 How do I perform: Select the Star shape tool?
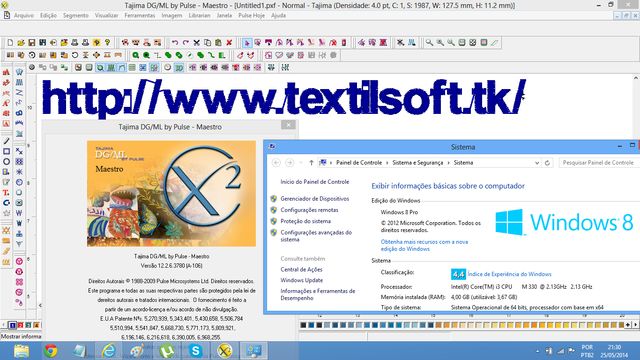pyautogui.click(x=6, y=213)
